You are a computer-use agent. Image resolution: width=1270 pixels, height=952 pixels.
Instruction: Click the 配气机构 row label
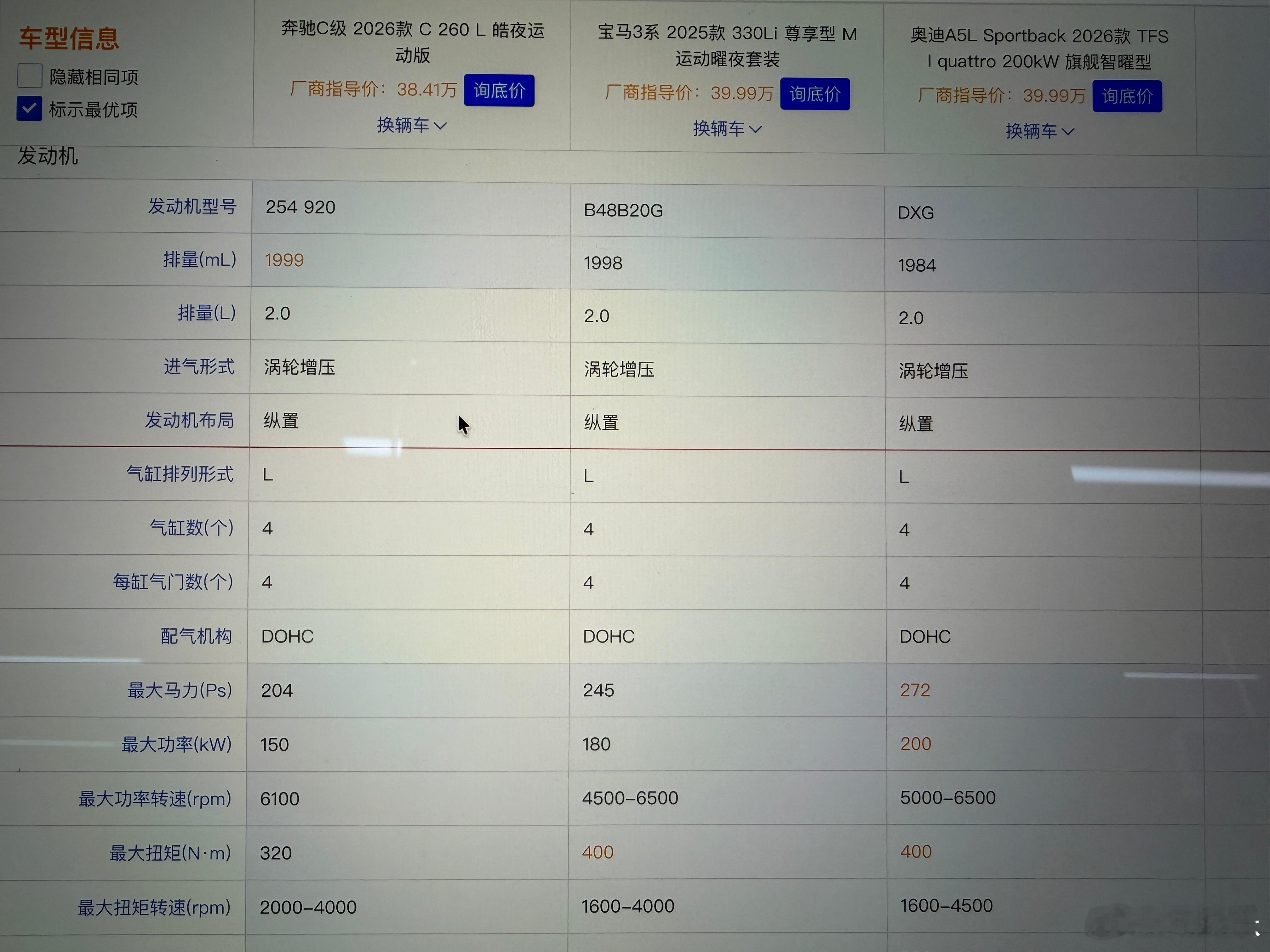pos(196,636)
